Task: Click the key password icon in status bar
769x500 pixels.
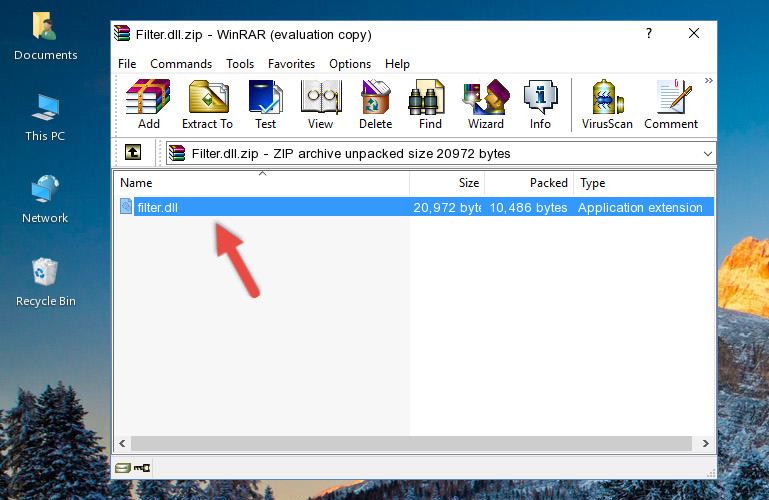Action: coord(142,468)
